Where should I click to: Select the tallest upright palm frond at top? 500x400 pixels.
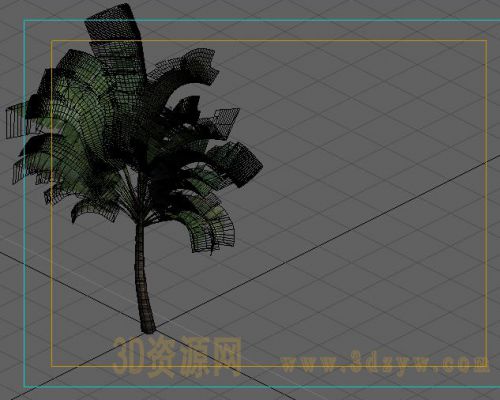(117, 43)
